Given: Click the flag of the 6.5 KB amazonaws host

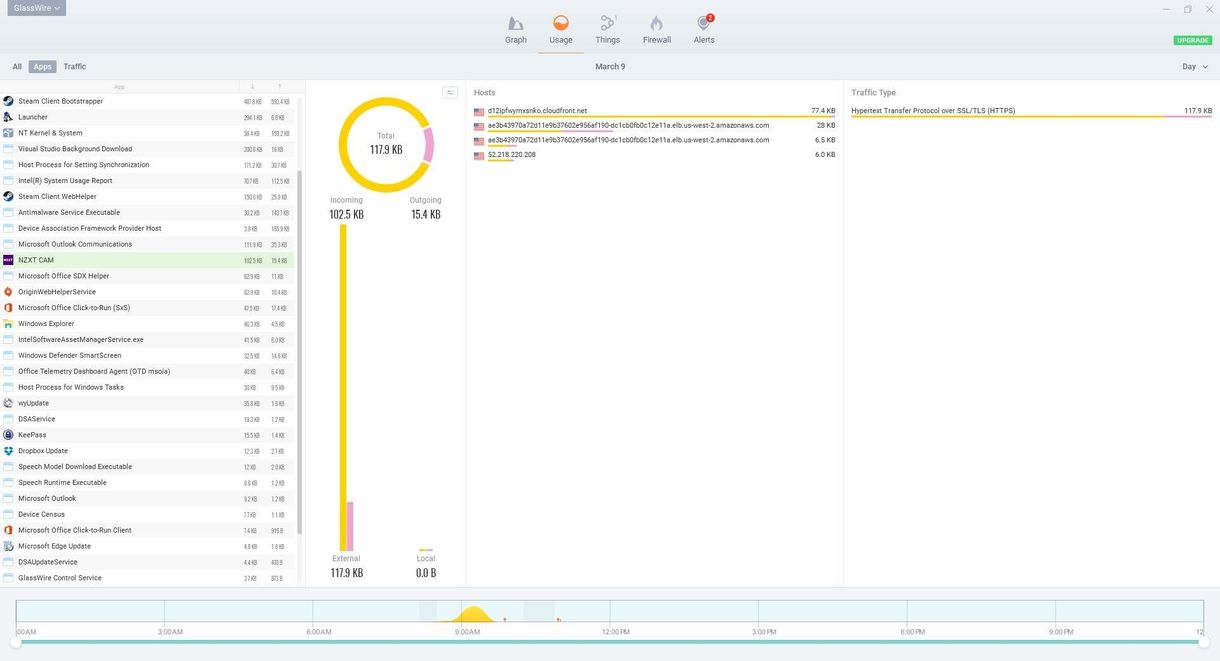Looking at the screenshot, I should tap(479, 141).
